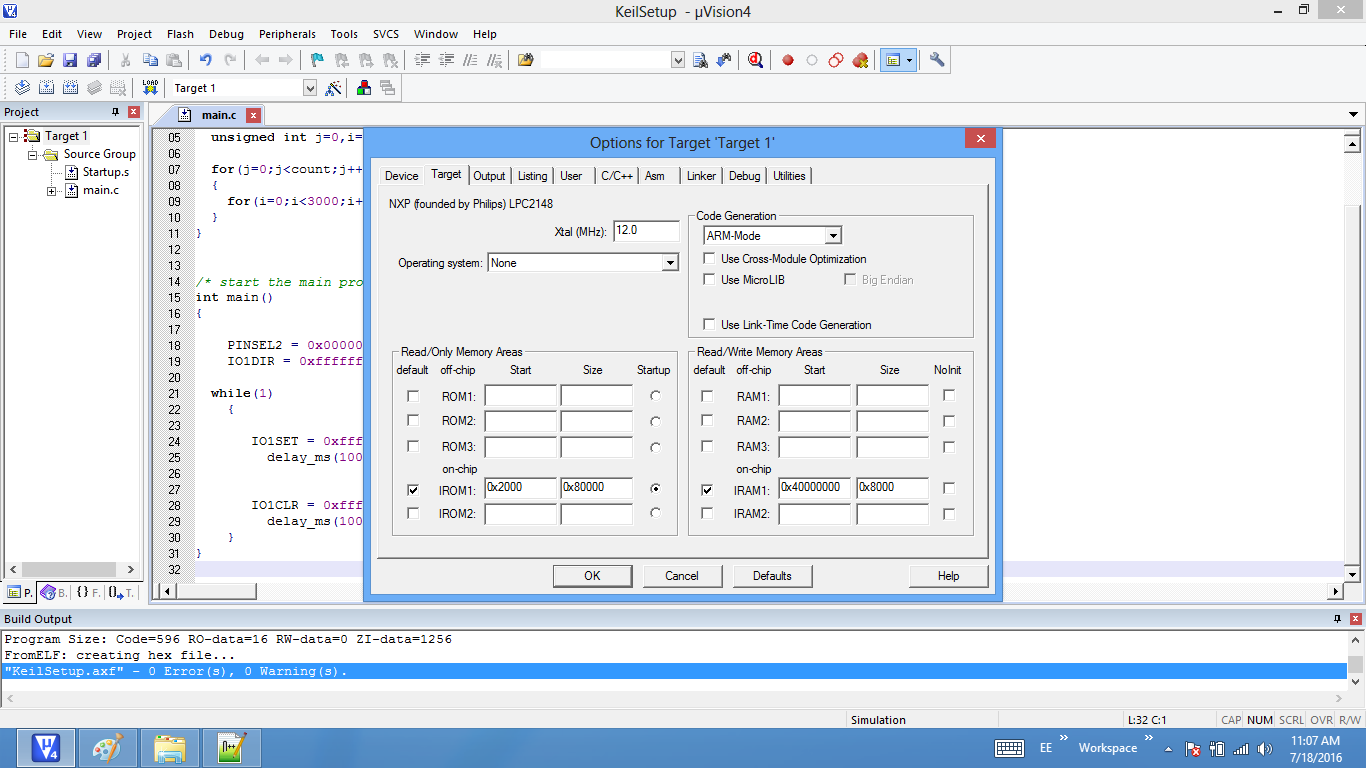This screenshot has width=1366, height=768.
Task: Click the Insert Breakpoint red dot icon
Action: [x=788, y=60]
